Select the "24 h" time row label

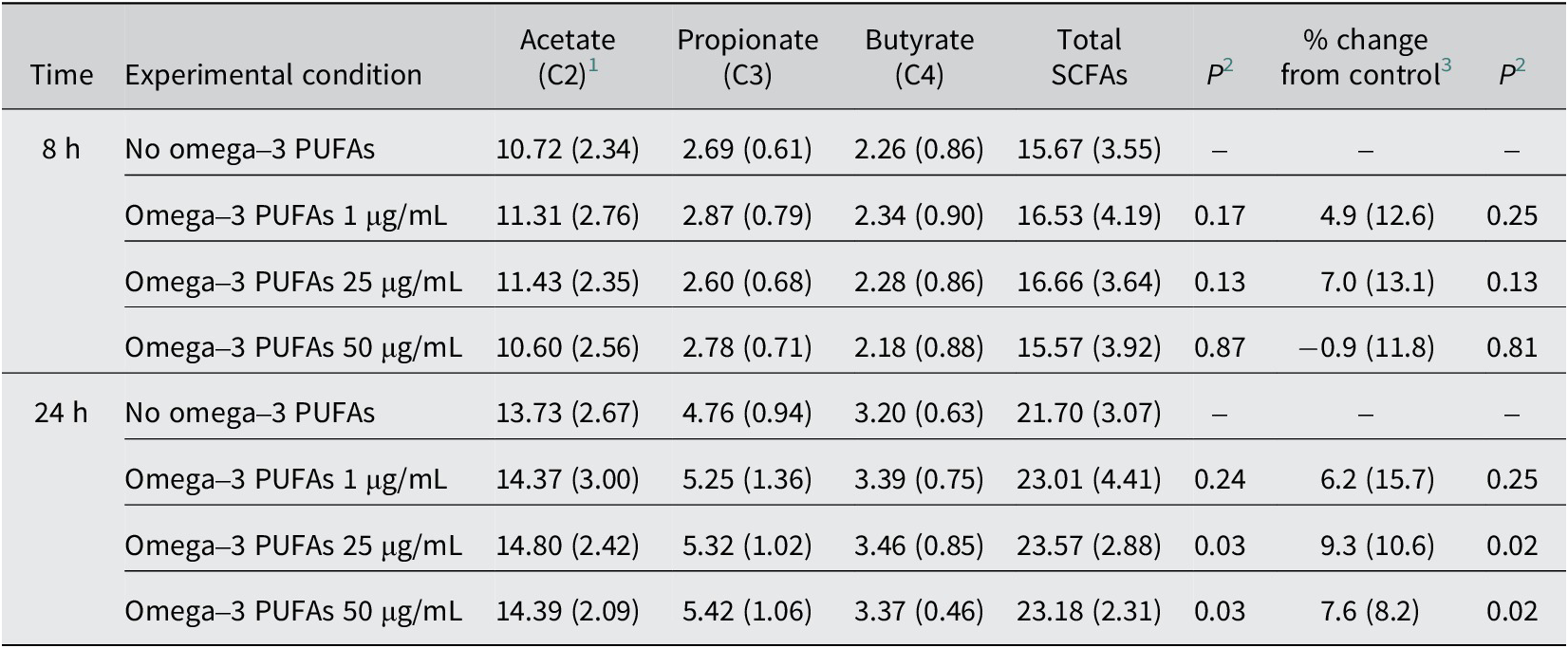(62, 413)
